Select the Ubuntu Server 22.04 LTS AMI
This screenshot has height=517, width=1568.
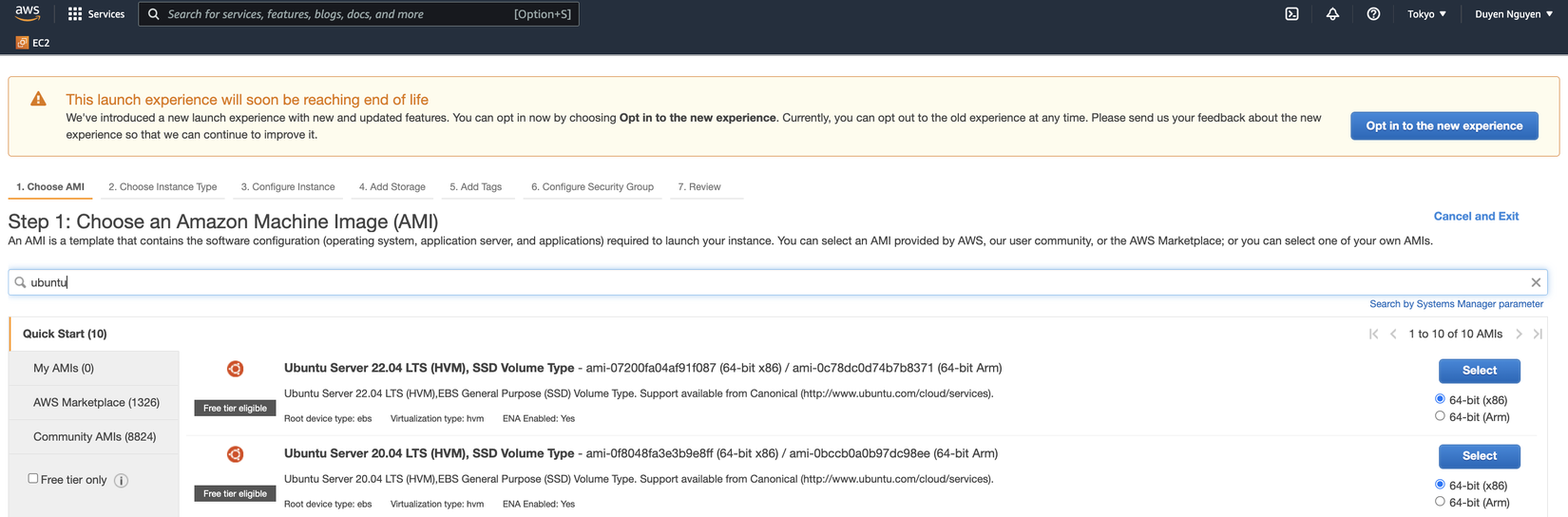click(1479, 371)
